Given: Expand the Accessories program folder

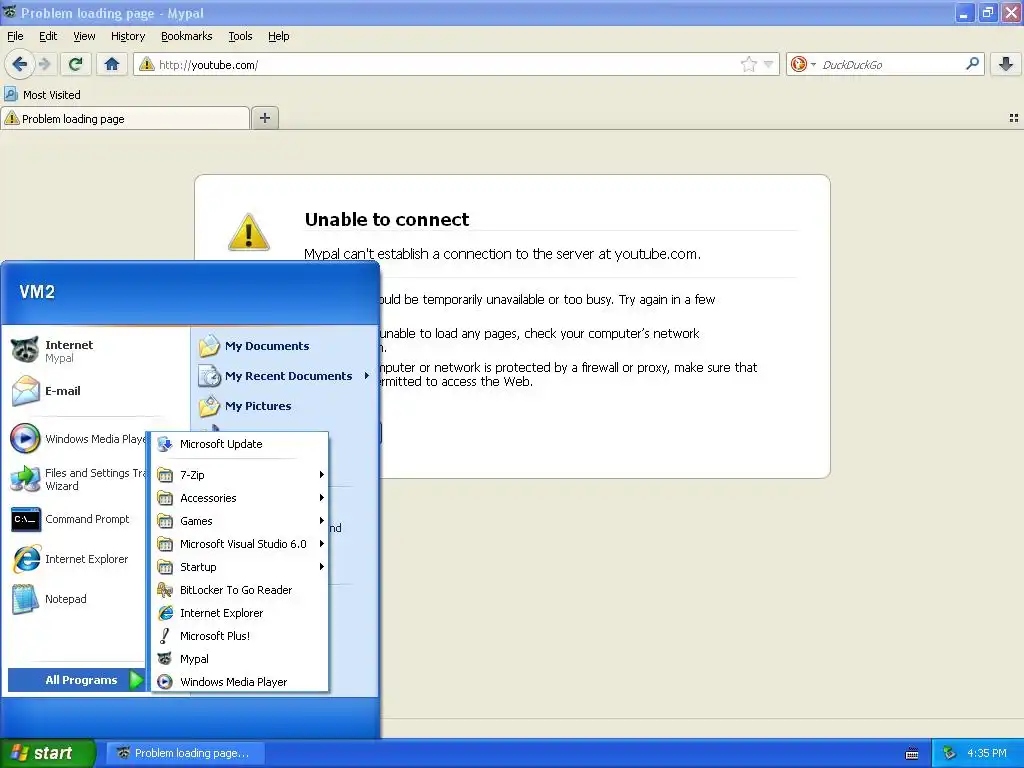Looking at the screenshot, I should point(240,498).
